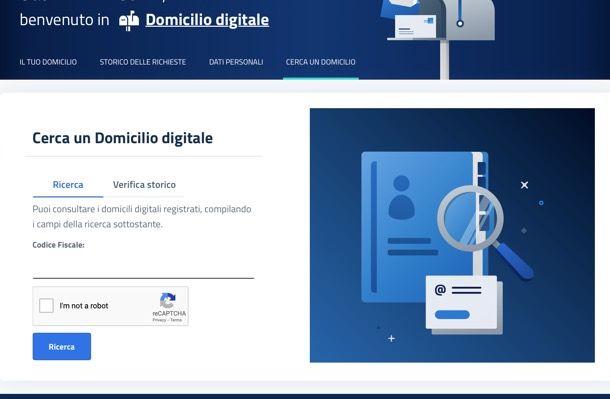Switch to the Ricerca sub-tab
The height and width of the screenshot is (399, 610).
(68, 185)
